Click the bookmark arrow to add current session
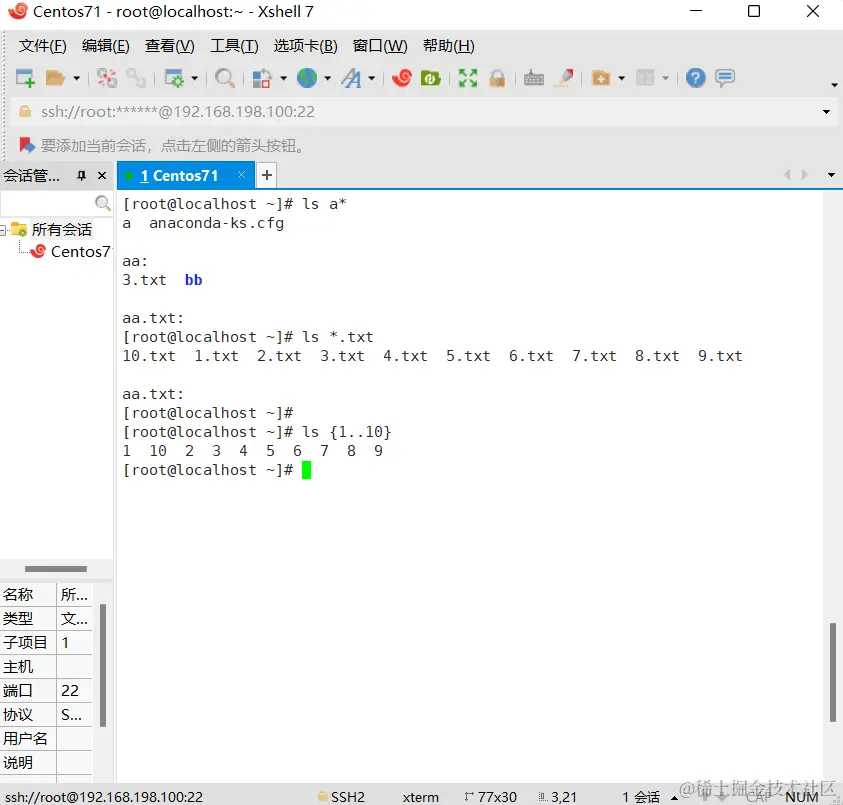The width and height of the screenshot is (843, 805). pos(27,145)
